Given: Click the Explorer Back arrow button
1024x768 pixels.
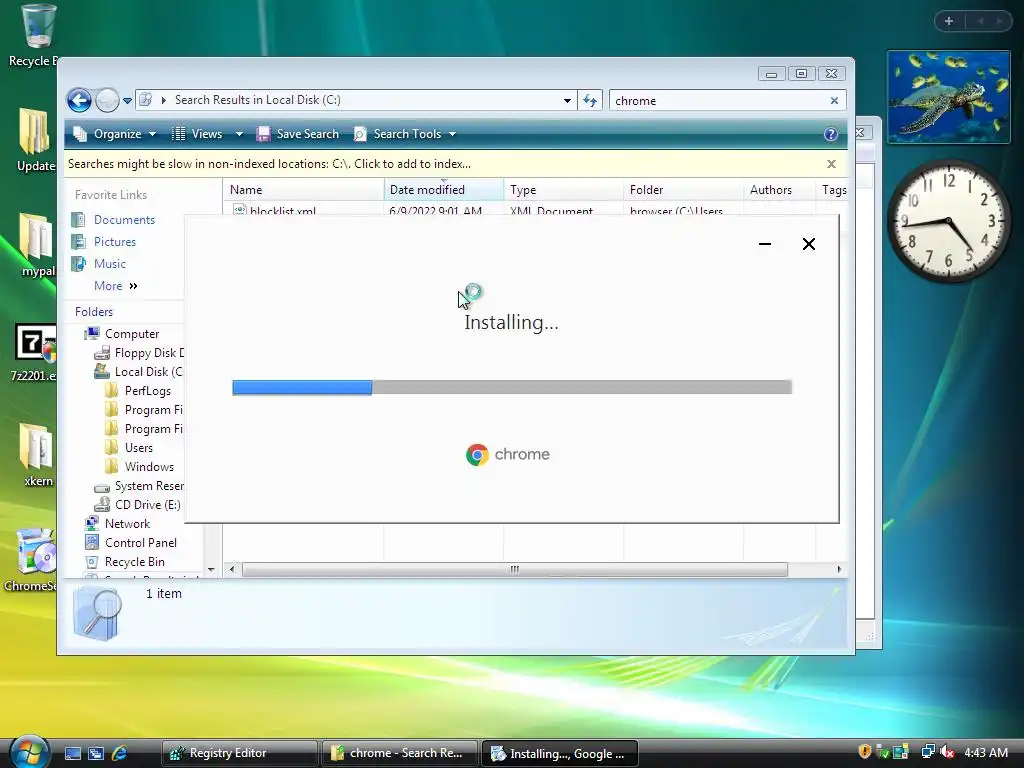Looking at the screenshot, I should 79,101.
